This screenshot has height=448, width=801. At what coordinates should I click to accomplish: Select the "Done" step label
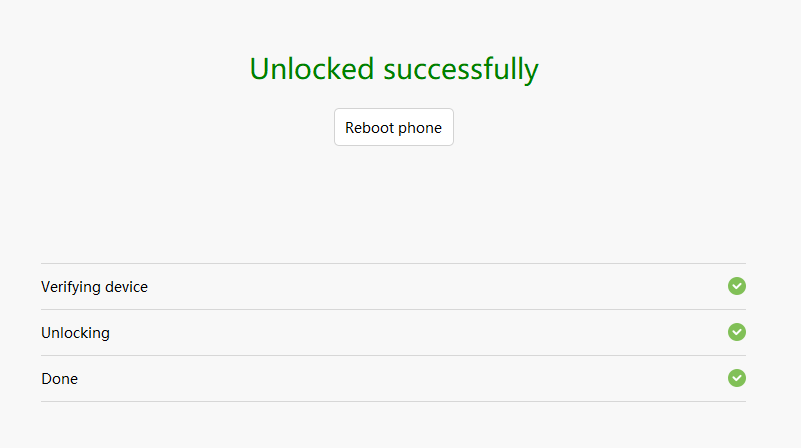(x=59, y=379)
